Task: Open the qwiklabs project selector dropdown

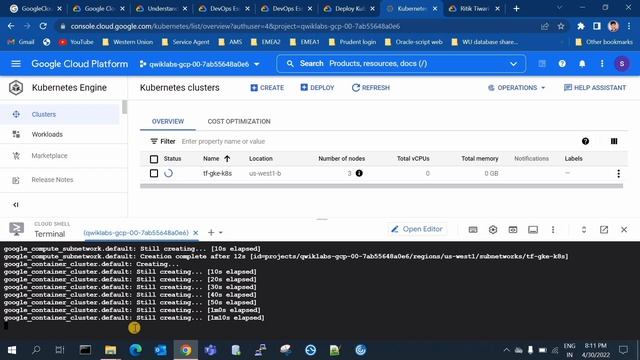Action: point(200,64)
